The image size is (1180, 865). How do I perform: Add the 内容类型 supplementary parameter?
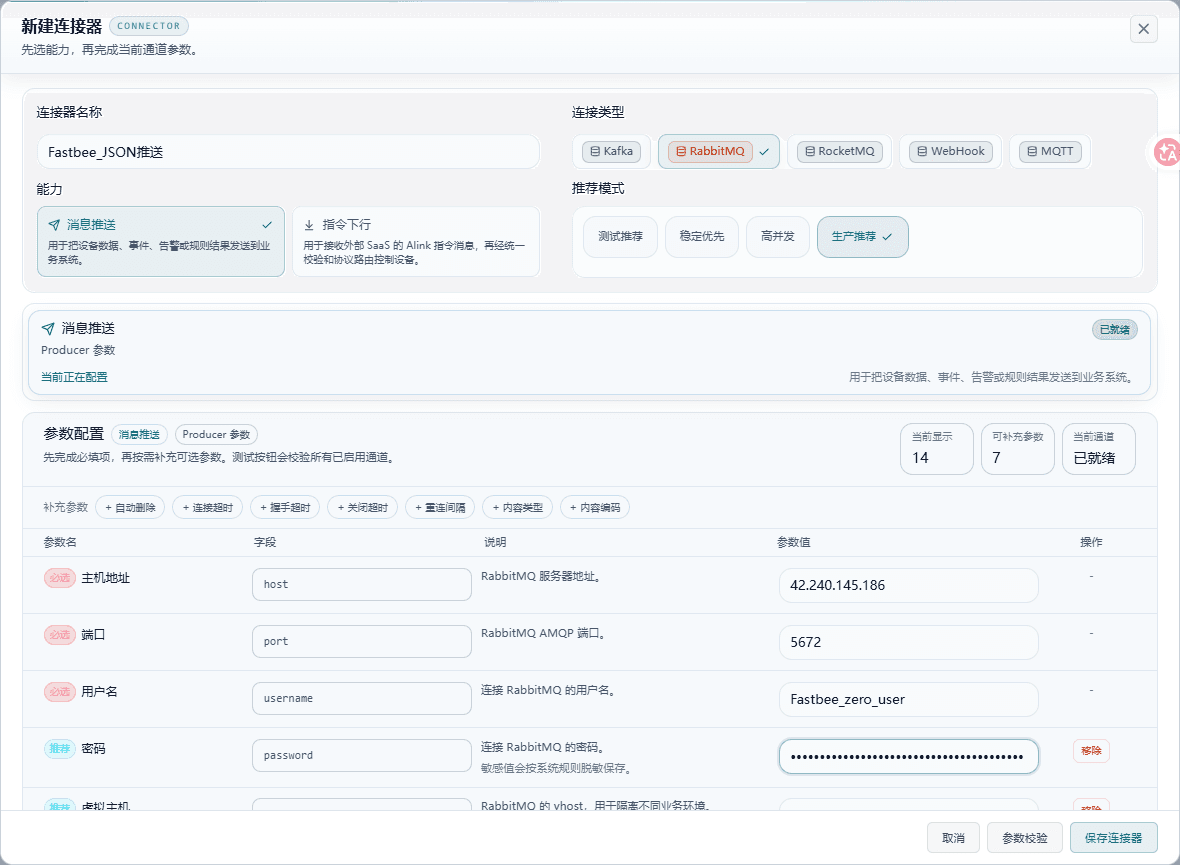pyautogui.click(x=518, y=507)
